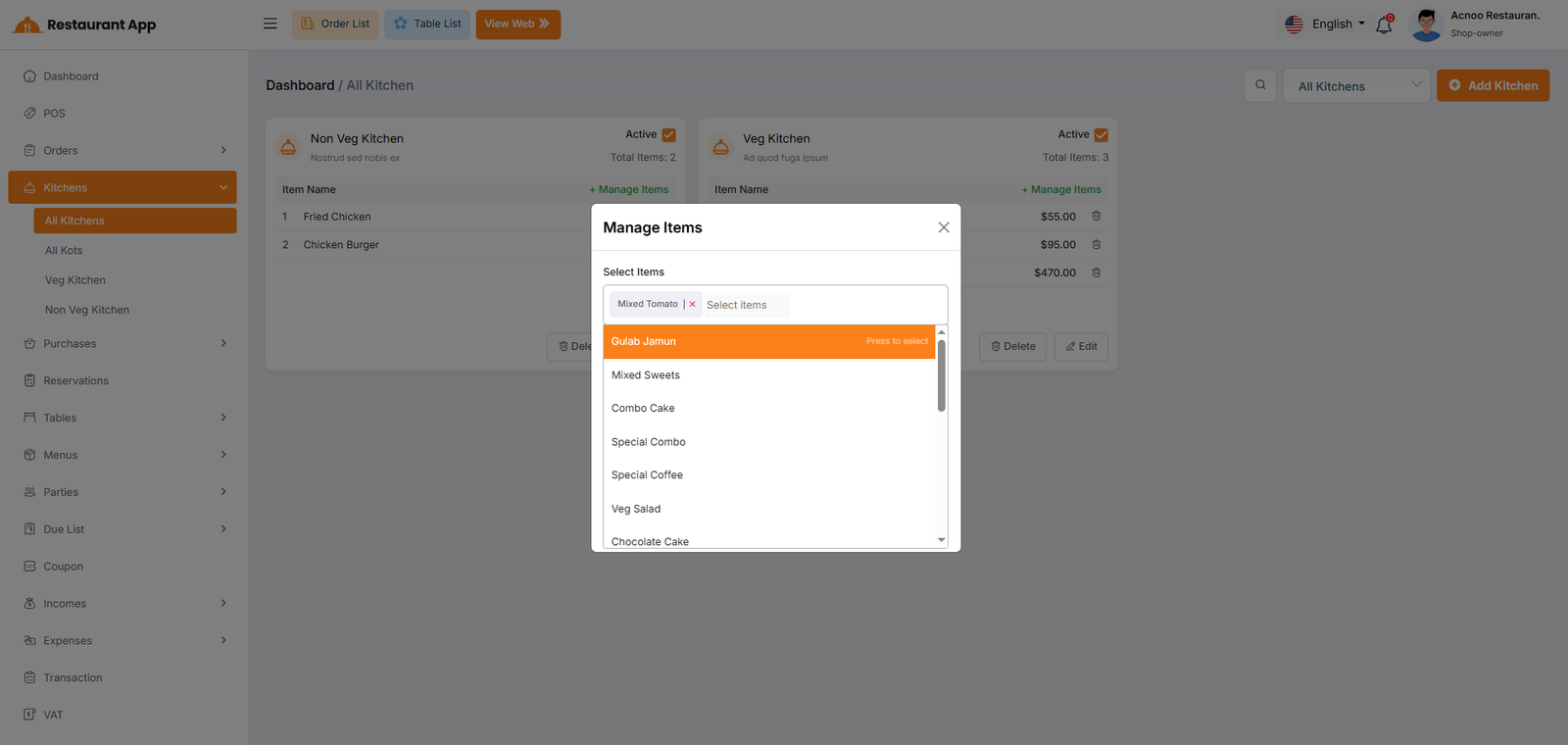Click the Add Kitchen button

point(1493,86)
